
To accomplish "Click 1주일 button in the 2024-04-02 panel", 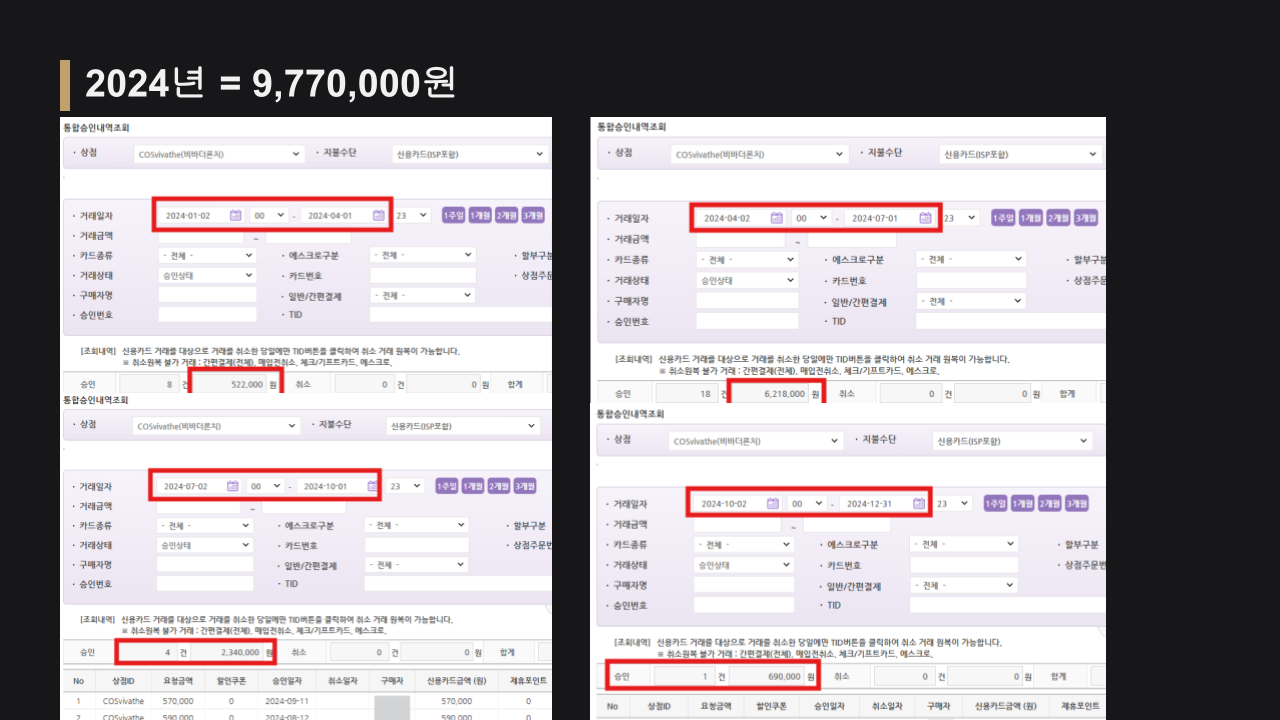I will click(1003, 218).
